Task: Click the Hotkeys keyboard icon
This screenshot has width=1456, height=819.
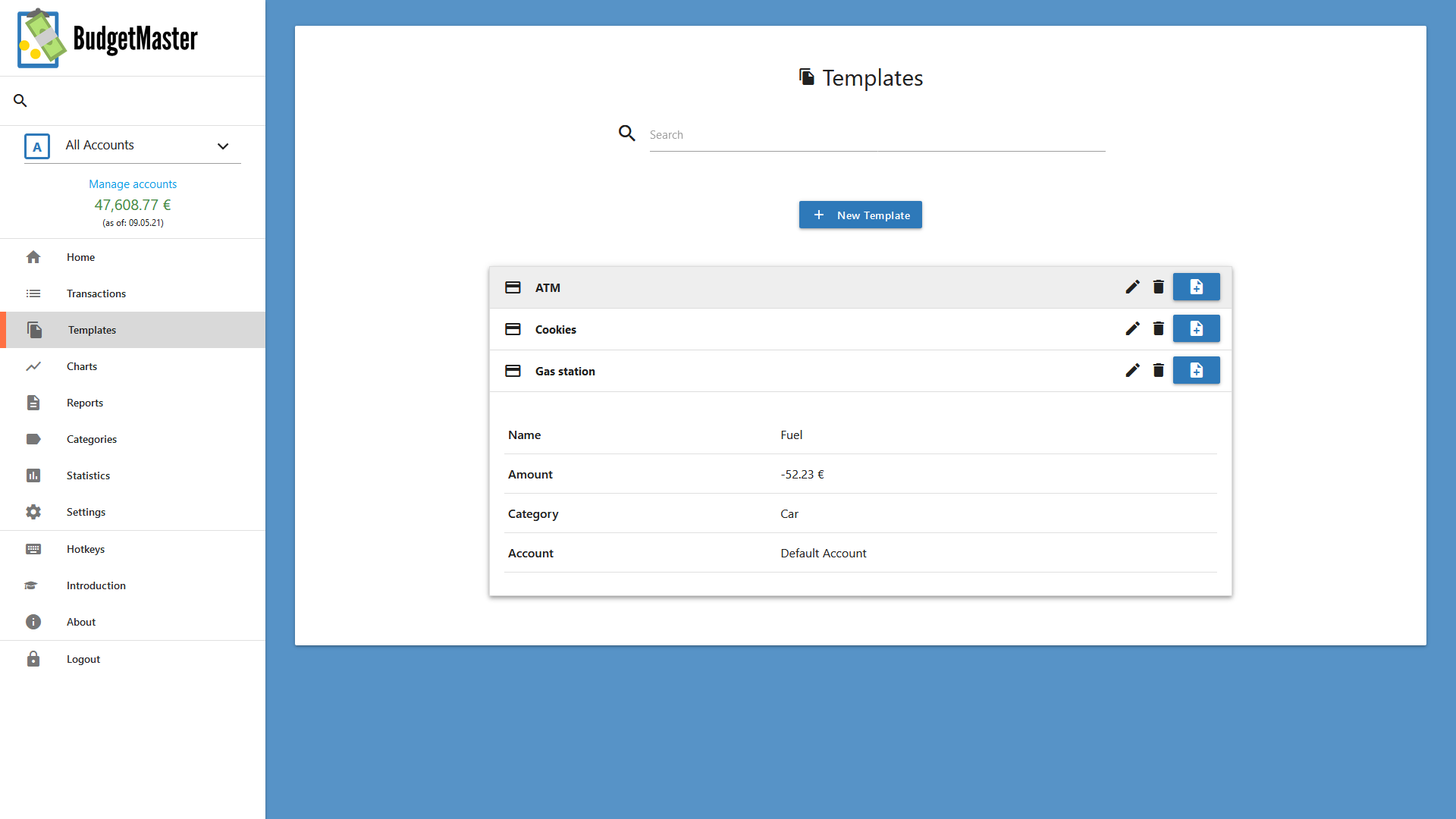Action: pyautogui.click(x=33, y=549)
